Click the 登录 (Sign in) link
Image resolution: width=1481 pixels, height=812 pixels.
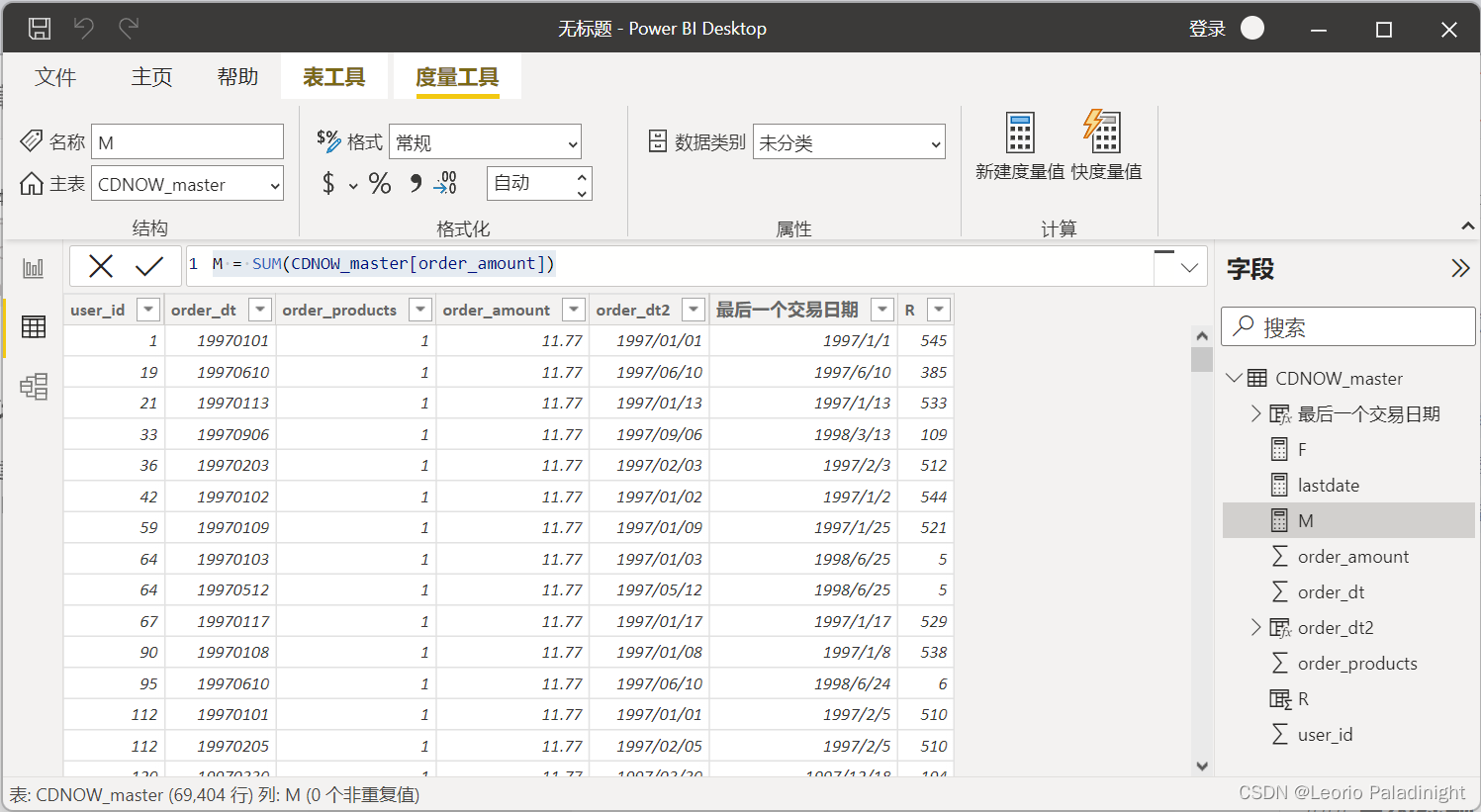[x=1207, y=29]
